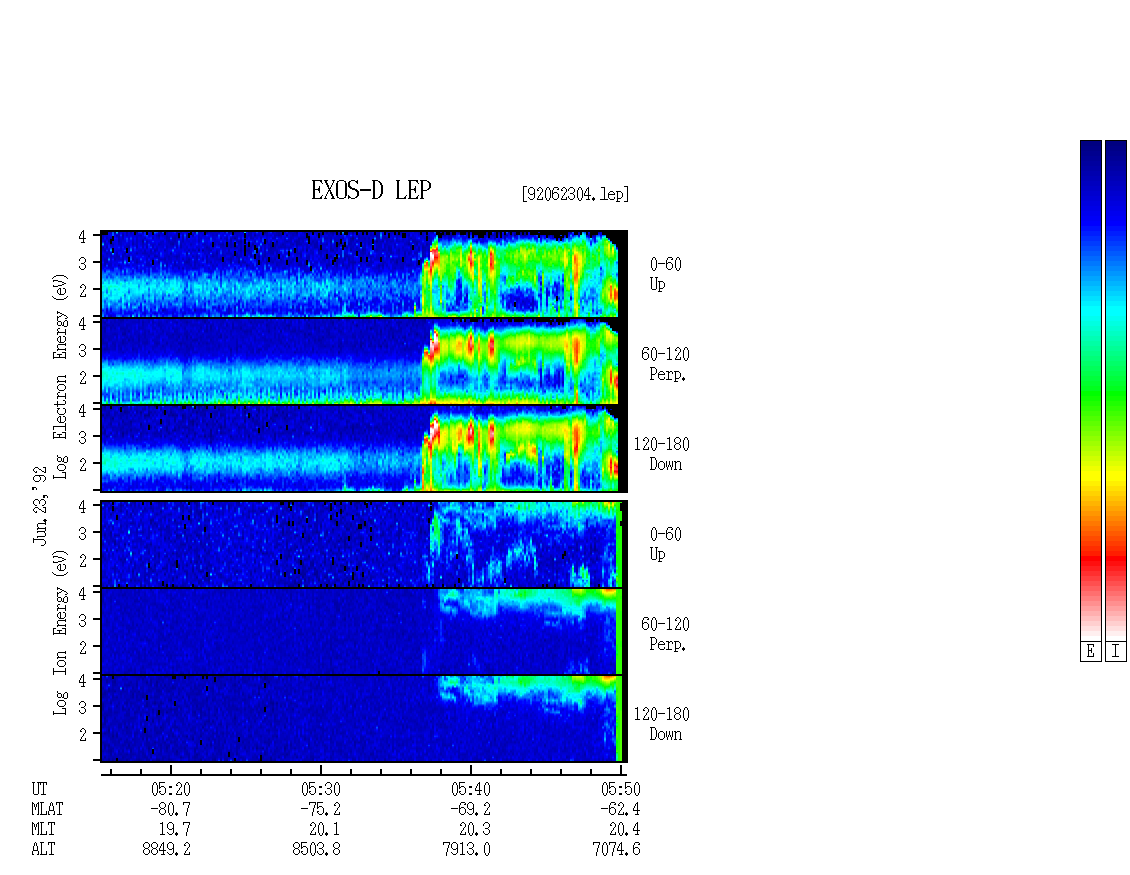Click the MLT value 20.3
The height and width of the screenshot is (875, 1130).
475,830
